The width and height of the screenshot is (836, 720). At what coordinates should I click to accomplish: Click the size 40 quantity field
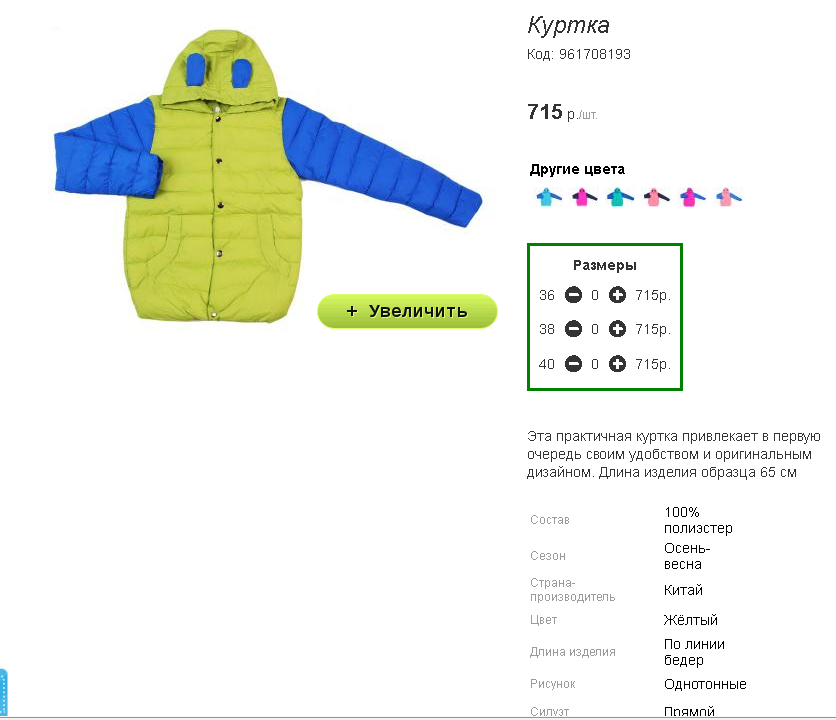point(595,364)
